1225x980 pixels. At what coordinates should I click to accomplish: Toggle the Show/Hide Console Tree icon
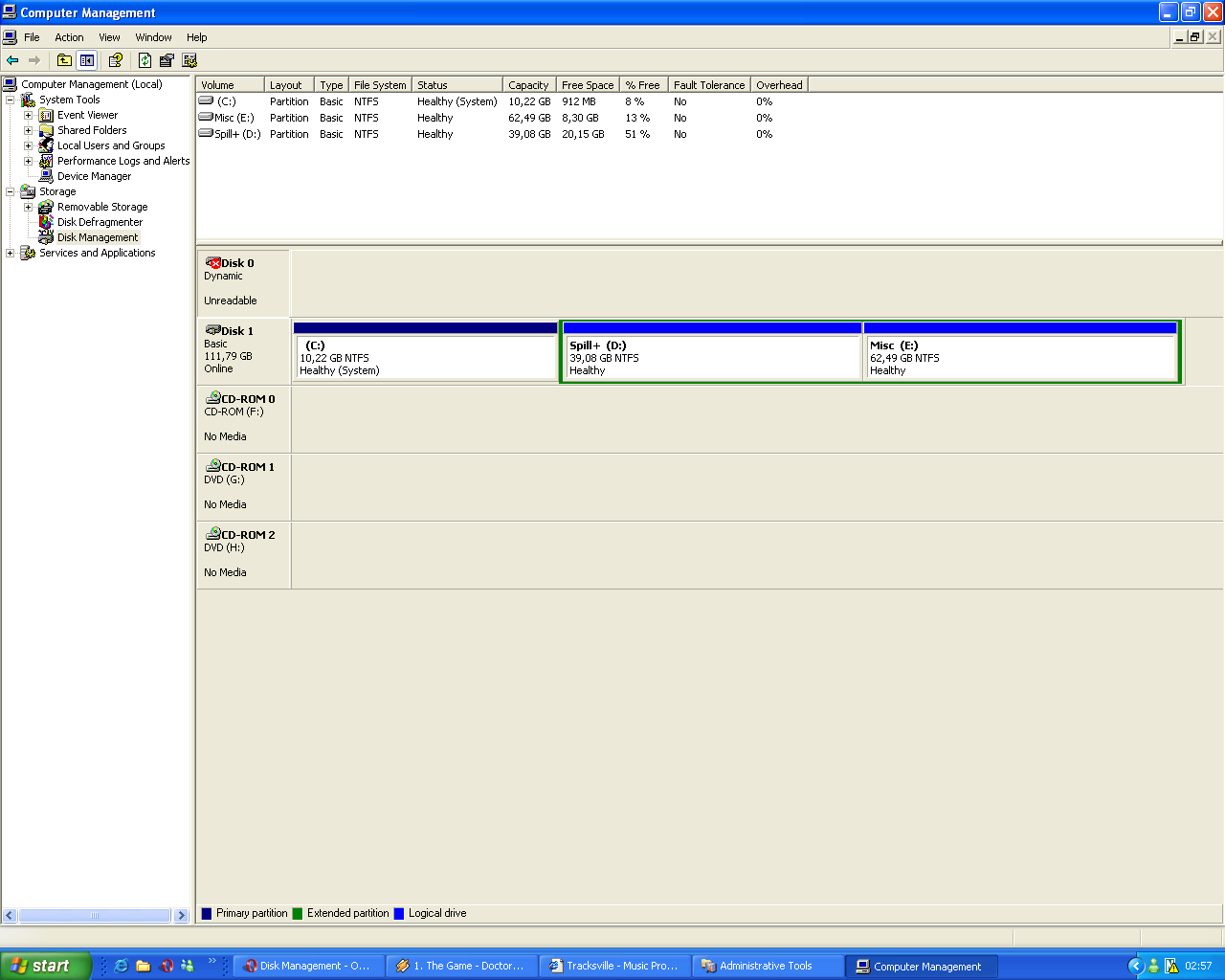(87, 60)
